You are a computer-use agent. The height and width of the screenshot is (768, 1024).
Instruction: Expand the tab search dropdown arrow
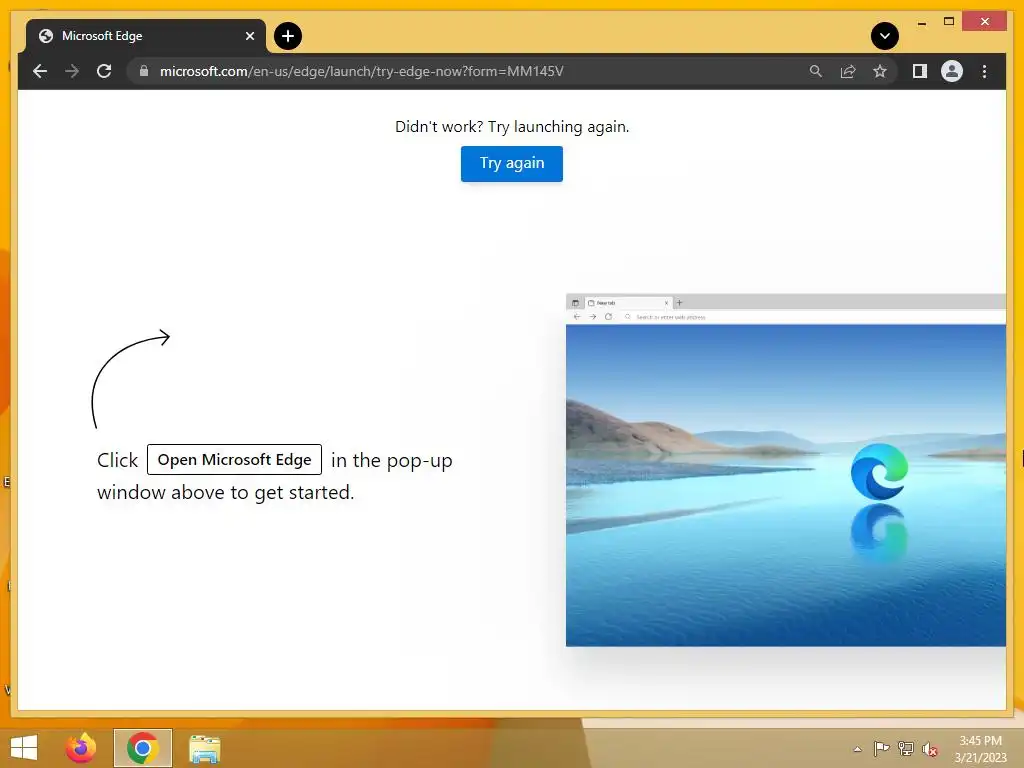pyautogui.click(x=885, y=36)
